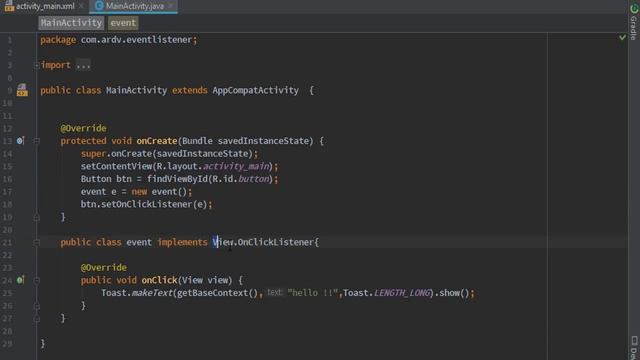The image size is (640, 360).
Task: Click fold end marker at line 26
Action: point(36,306)
